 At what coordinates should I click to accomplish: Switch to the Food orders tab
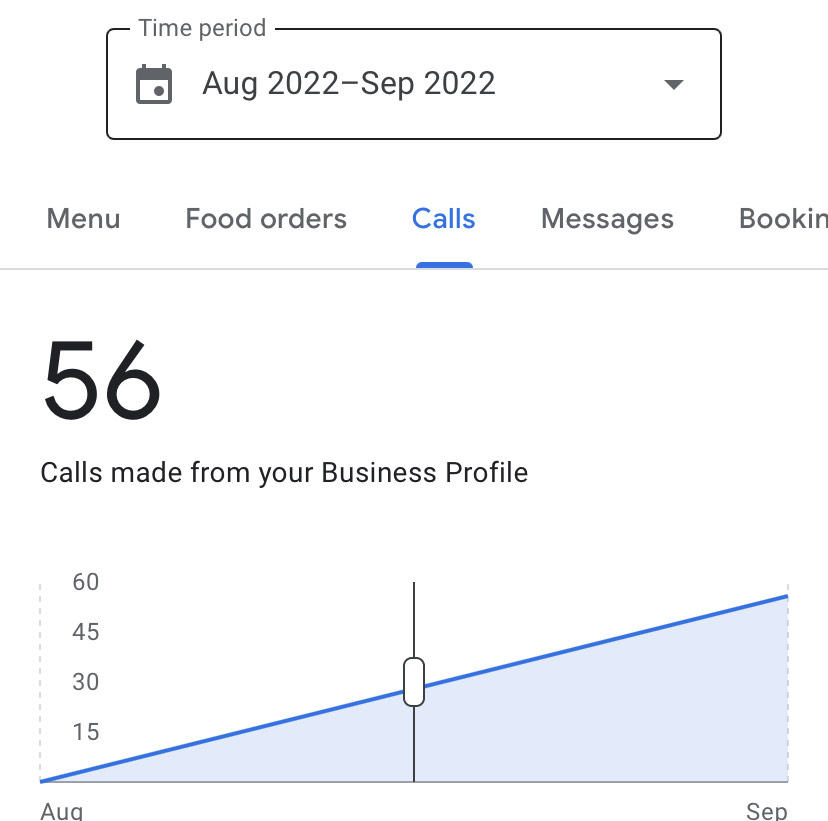(266, 219)
